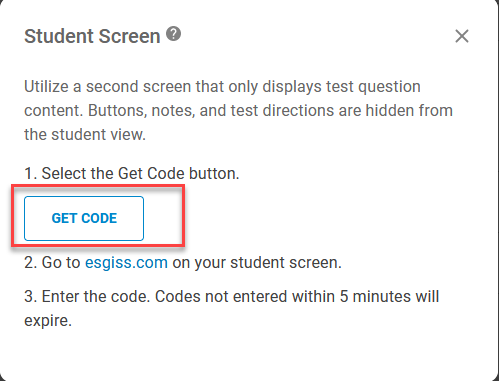Click step 1 'Select the Get Code button' text

132,173
